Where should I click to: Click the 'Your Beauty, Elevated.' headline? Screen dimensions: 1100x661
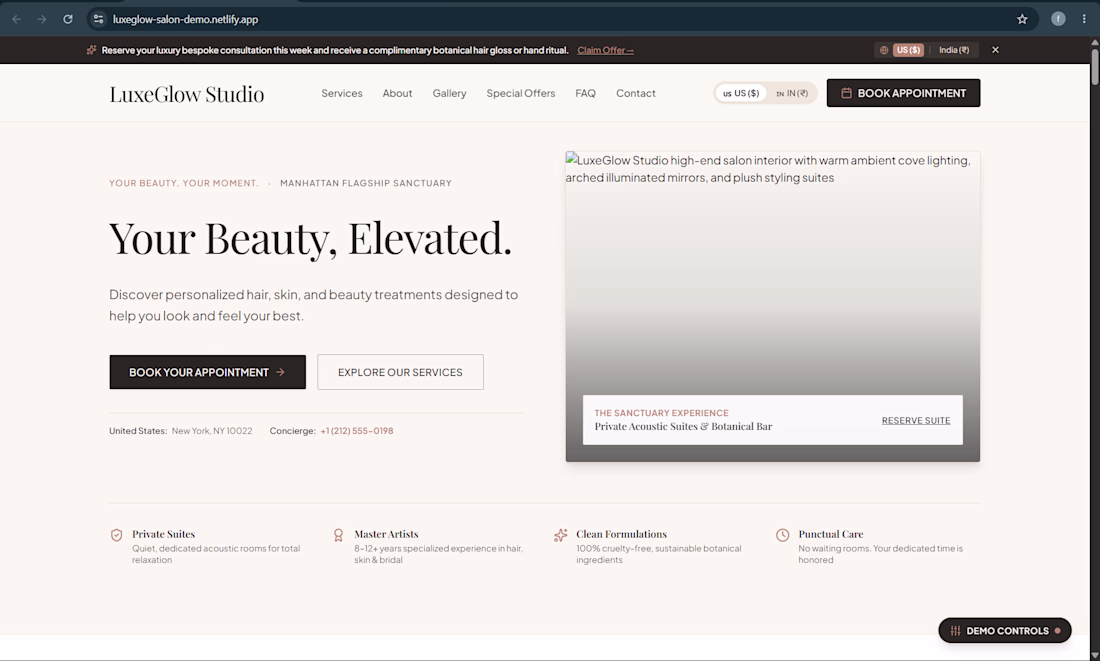[311, 239]
